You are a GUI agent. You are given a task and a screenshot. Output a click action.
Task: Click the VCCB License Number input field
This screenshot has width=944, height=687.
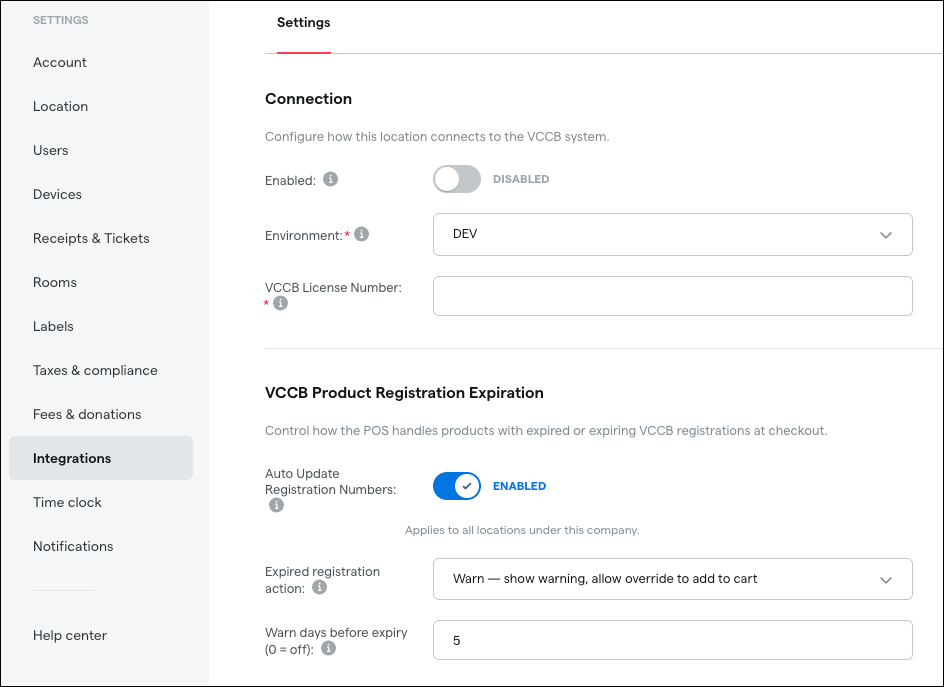(x=672, y=296)
